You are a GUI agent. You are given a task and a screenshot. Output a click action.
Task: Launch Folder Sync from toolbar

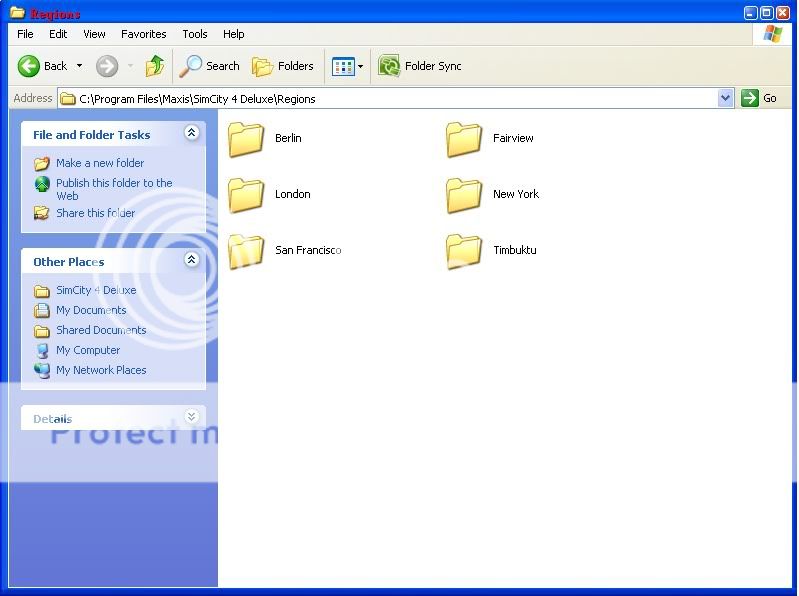tap(420, 66)
